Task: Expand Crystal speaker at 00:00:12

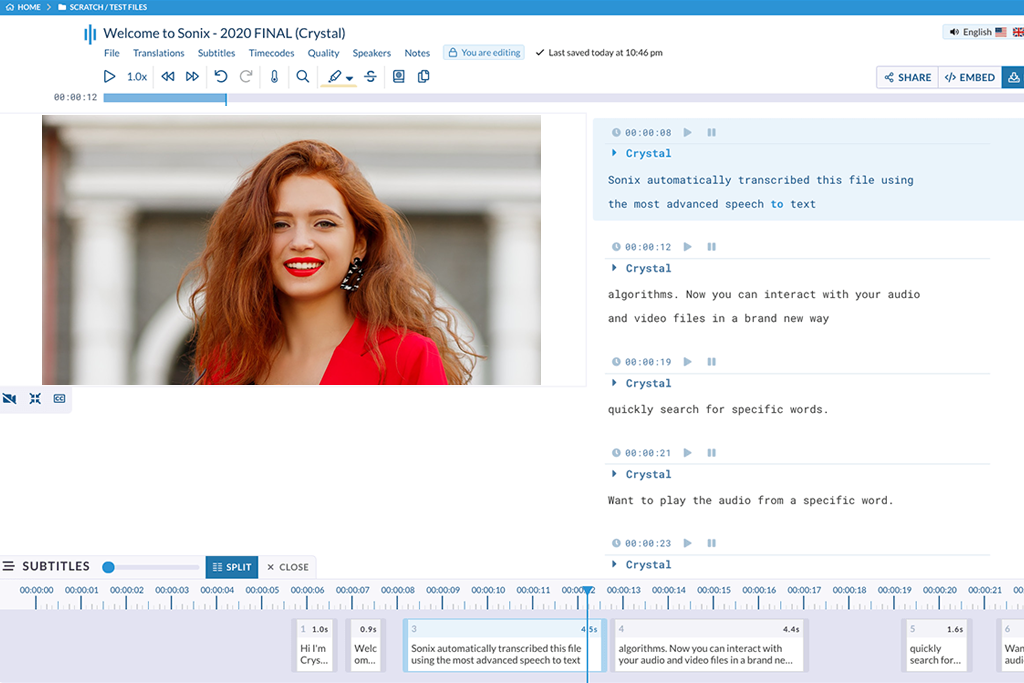Action: pos(614,268)
